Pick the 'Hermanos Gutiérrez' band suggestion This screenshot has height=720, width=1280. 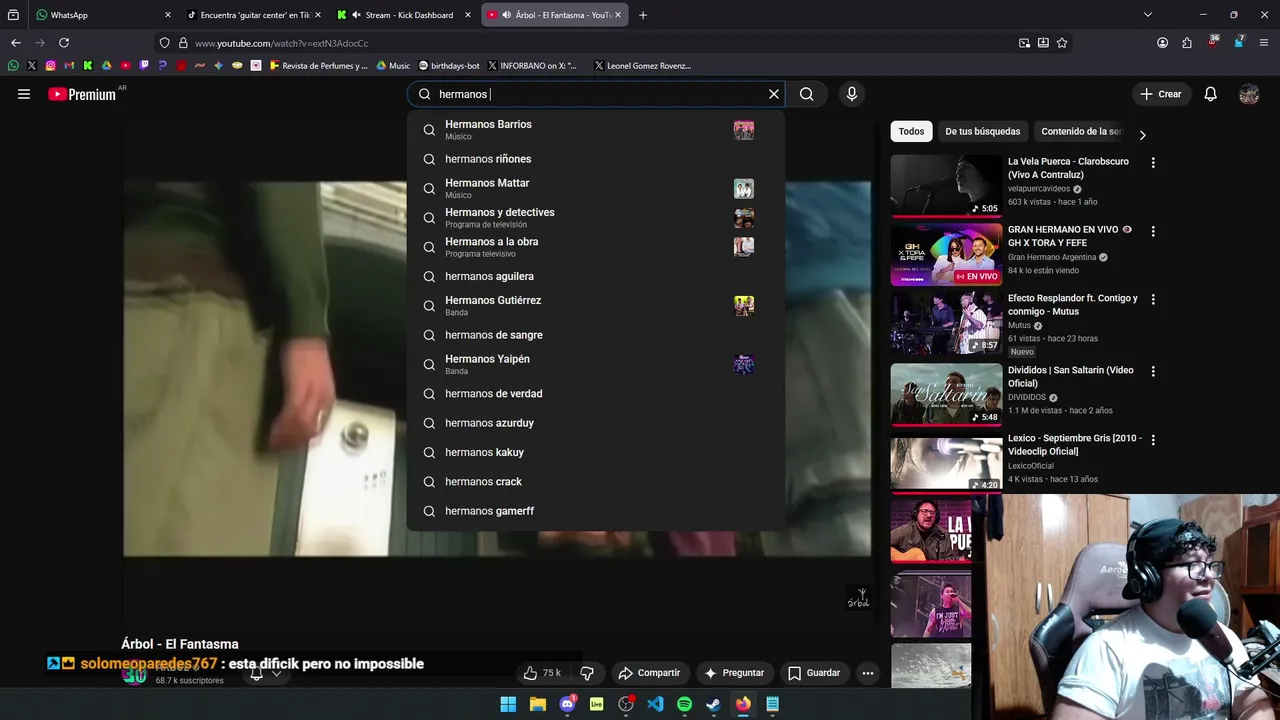point(595,305)
